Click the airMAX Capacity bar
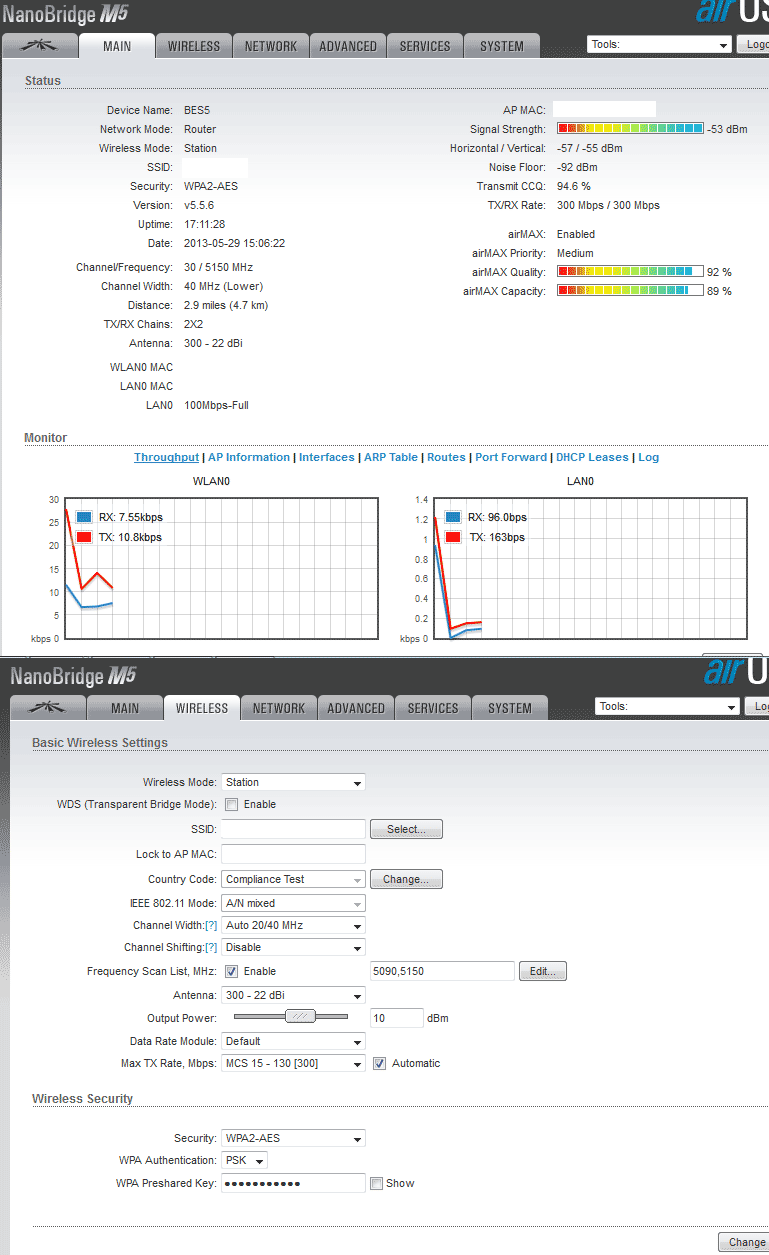 pyautogui.click(x=630, y=291)
